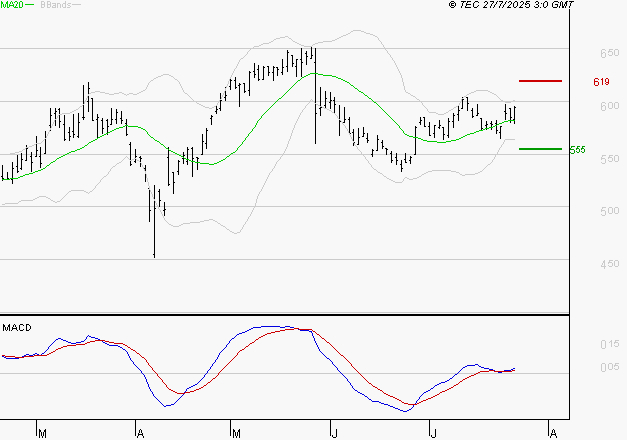The height and width of the screenshot is (440, 627).
Task: Click the first M month label on time axis
Action: (42, 434)
